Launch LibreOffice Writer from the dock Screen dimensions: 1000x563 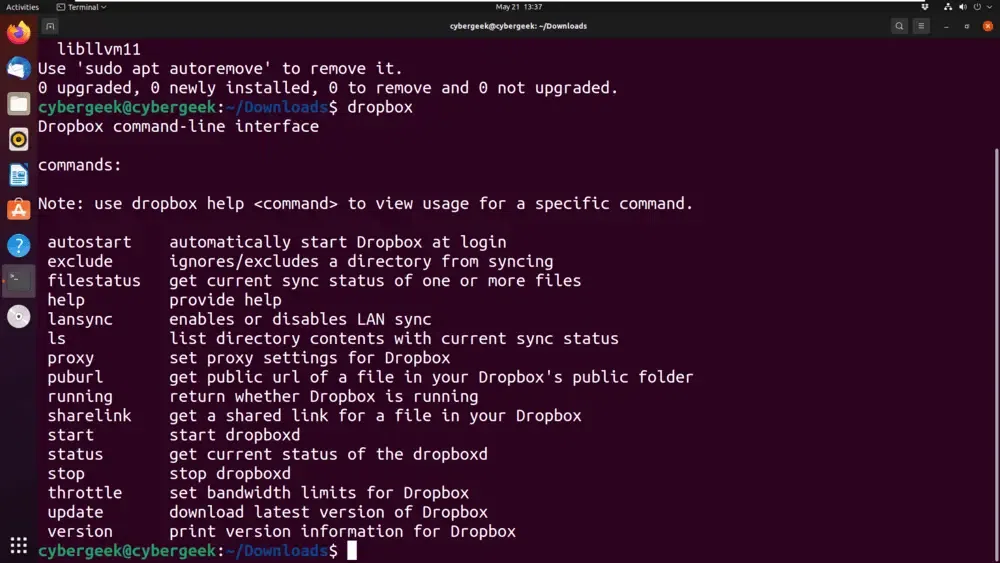(x=18, y=175)
